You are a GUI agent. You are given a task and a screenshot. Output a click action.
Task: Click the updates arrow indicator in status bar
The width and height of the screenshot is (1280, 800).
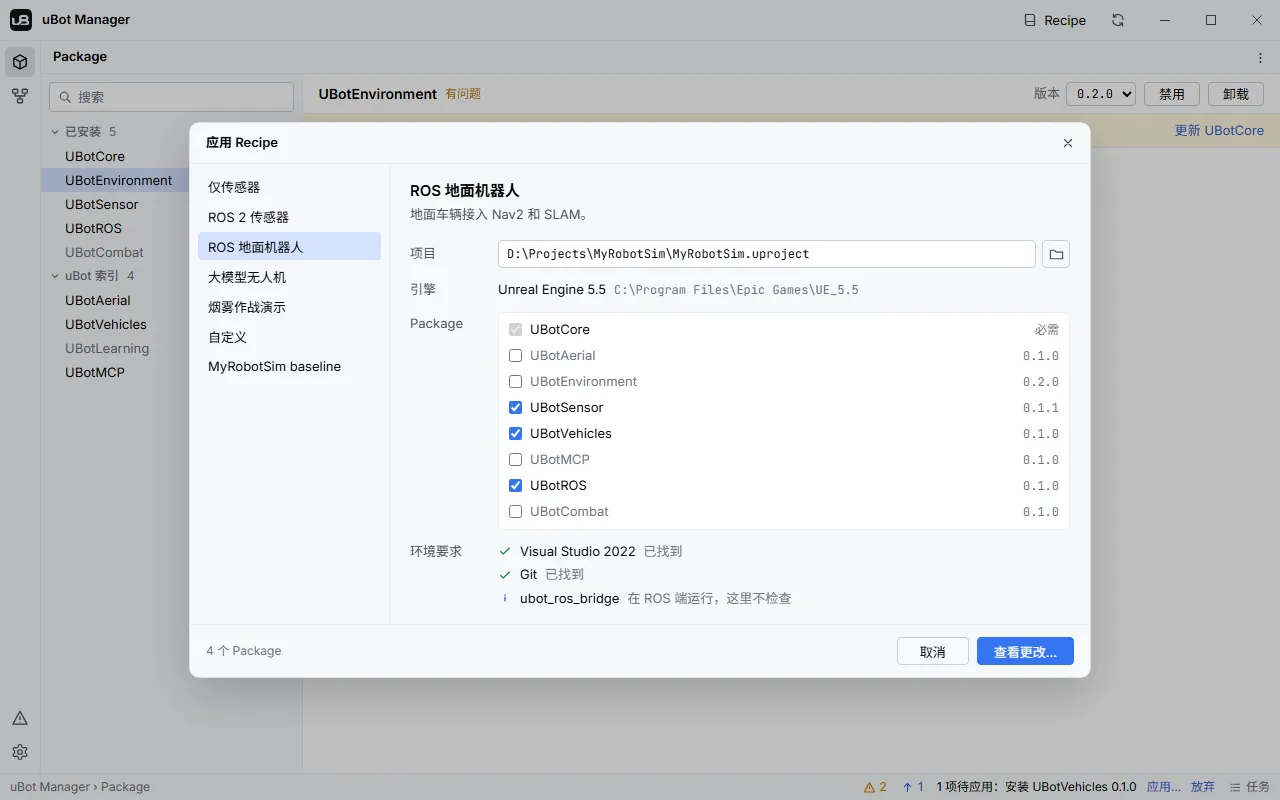coord(913,787)
